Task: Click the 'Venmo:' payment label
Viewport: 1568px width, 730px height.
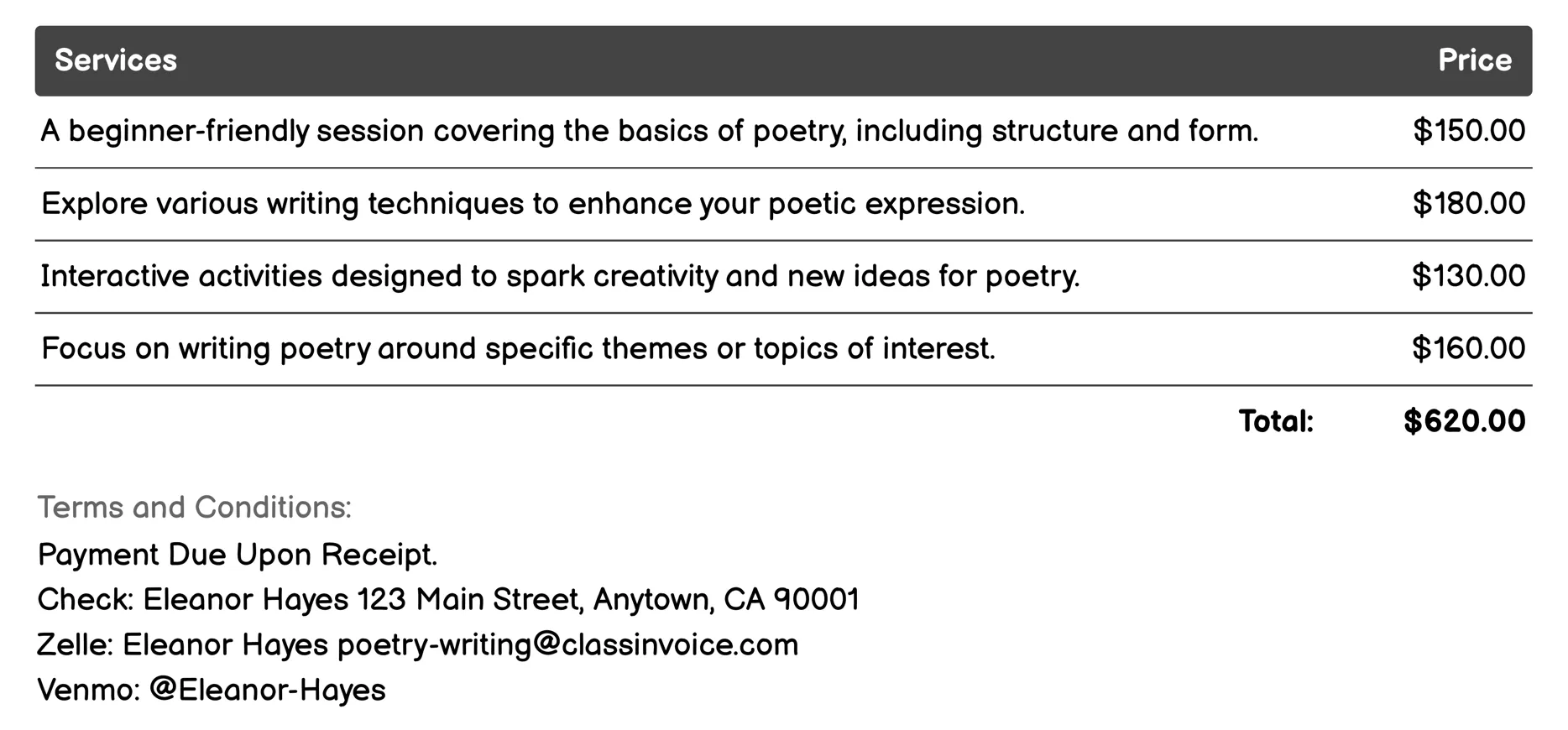Action: [89, 690]
